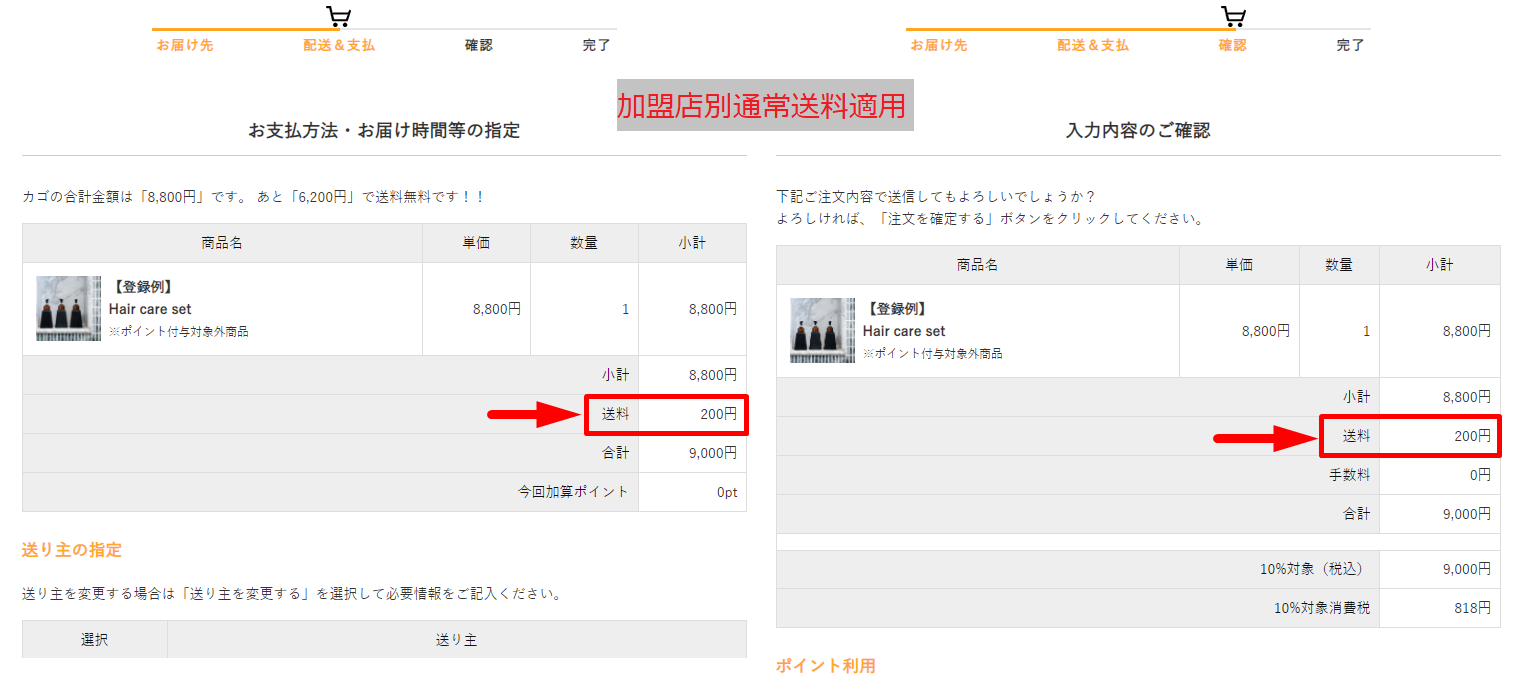Click 商品名 column header on confirmation page
The width and height of the screenshot is (1521, 700).
point(977,265)
